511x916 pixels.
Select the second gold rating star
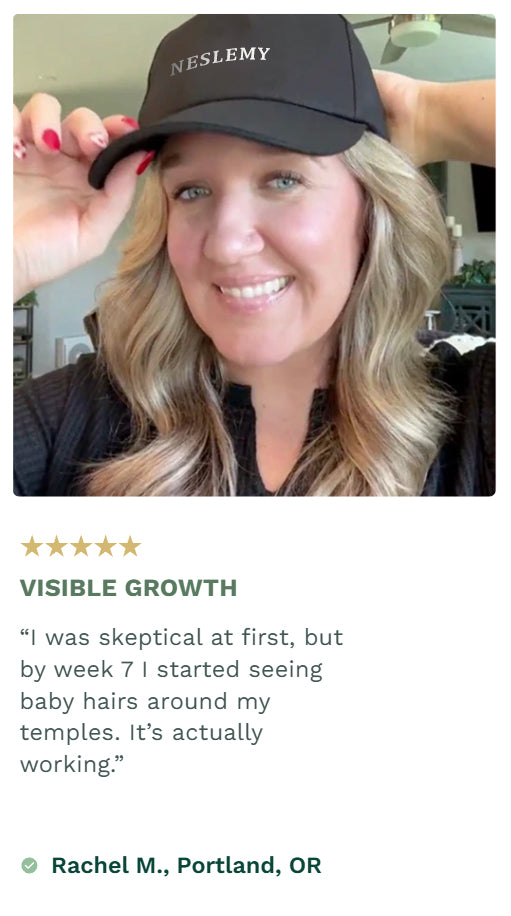(56, 546)
